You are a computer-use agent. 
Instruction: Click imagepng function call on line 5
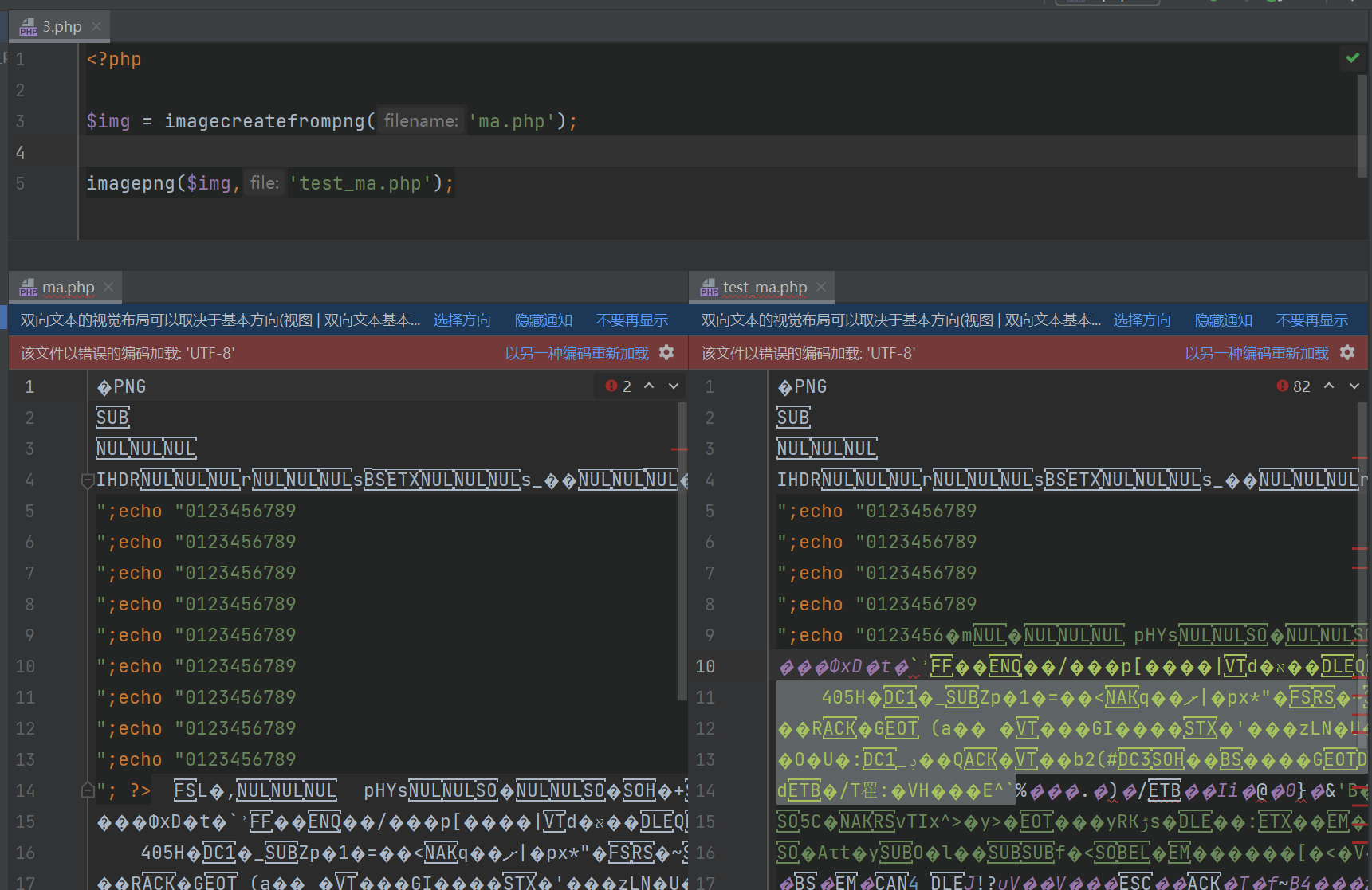point(131,183)
